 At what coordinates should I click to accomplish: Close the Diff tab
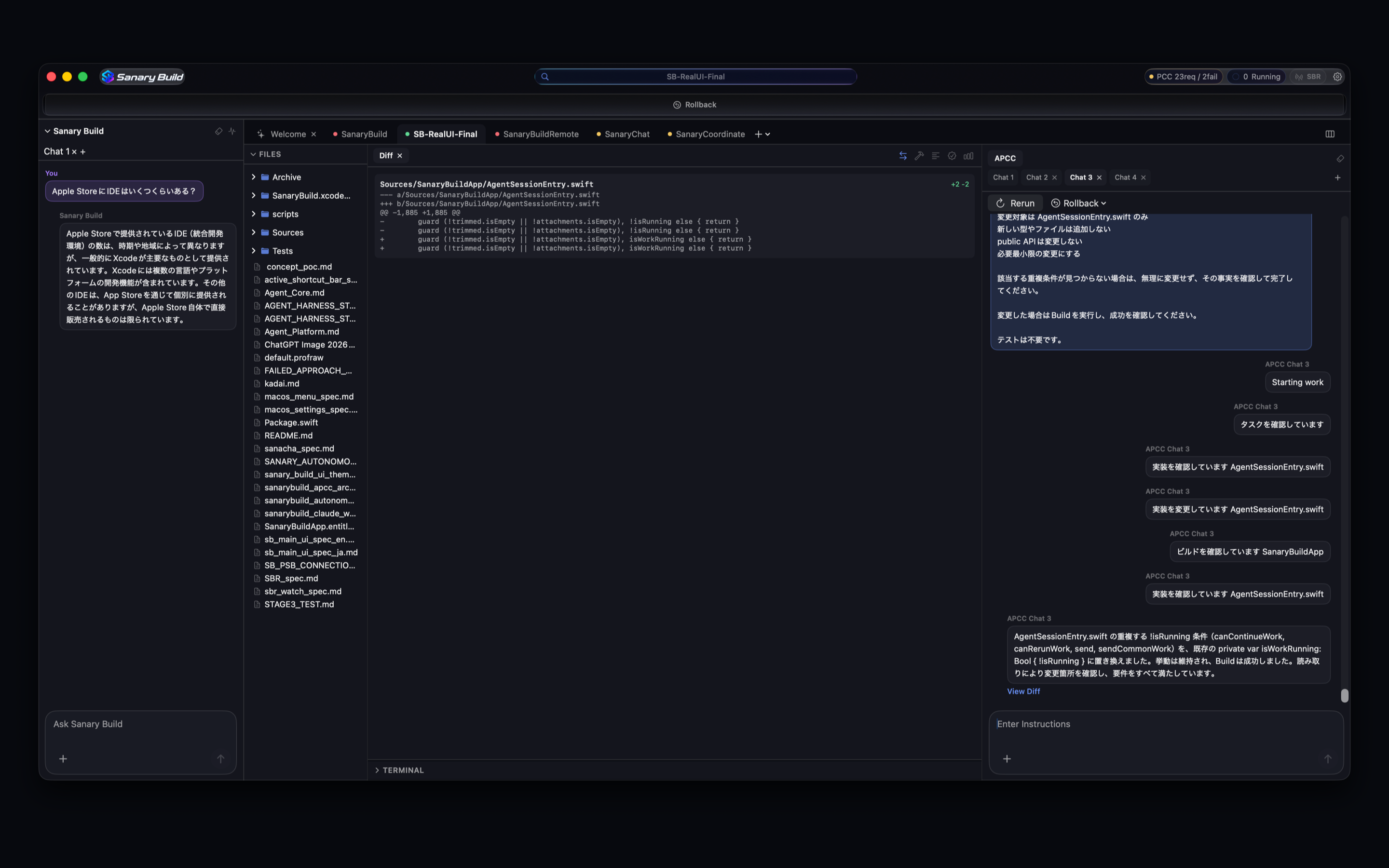point(399,156)
